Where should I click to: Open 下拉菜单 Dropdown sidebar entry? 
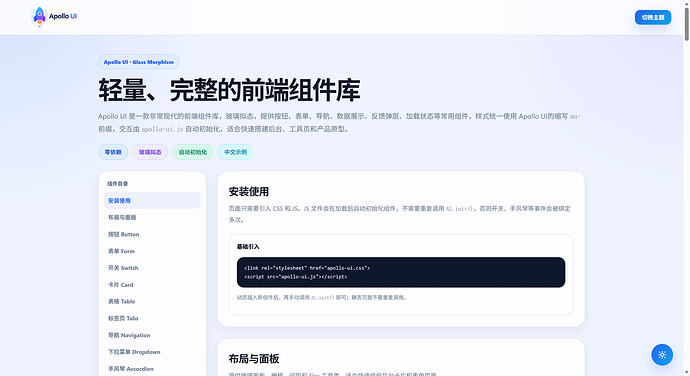[x=152, y=352]
